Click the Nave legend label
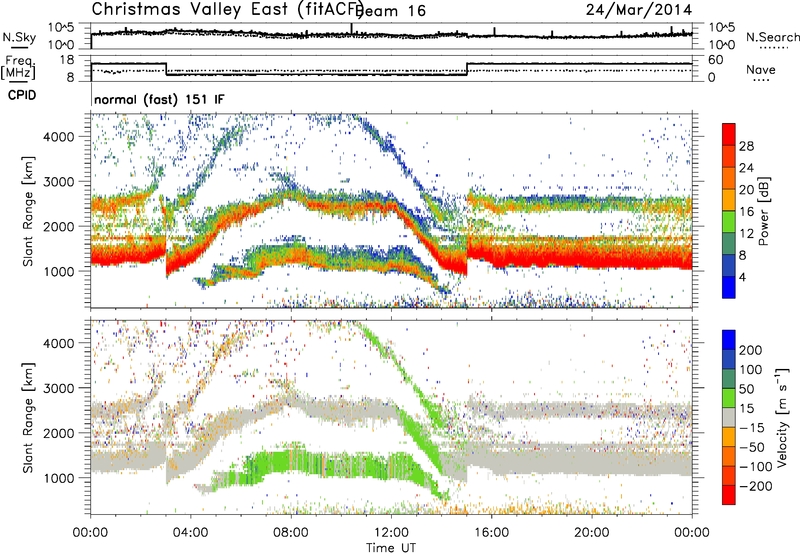Image resolution: width=800 pixels, height=554 pixels. click(x=760, y=69)
